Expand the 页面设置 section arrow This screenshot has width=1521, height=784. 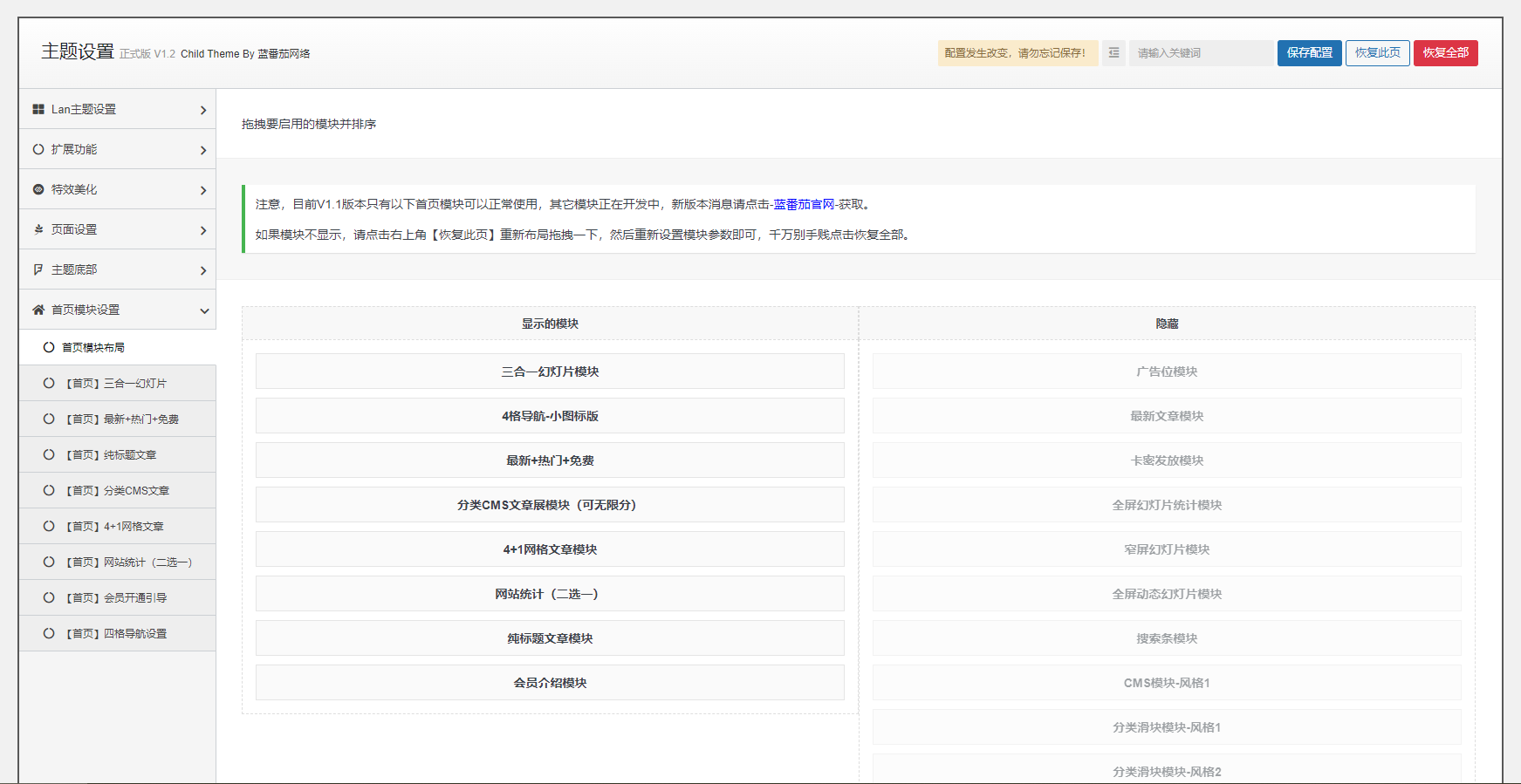click(203, 230)
